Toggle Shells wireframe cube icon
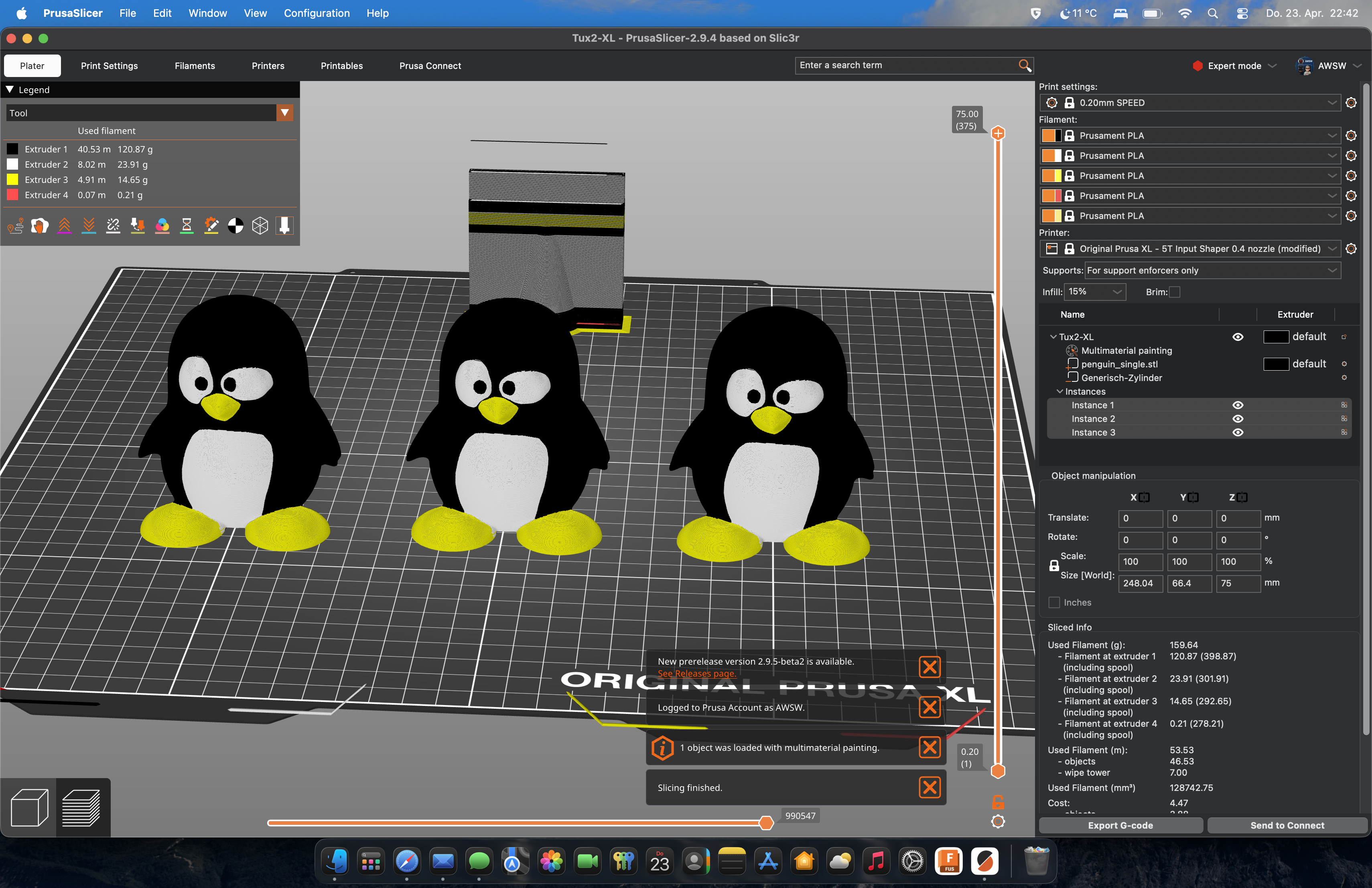Screen dimensions: 1372x888 coord(261,226)
